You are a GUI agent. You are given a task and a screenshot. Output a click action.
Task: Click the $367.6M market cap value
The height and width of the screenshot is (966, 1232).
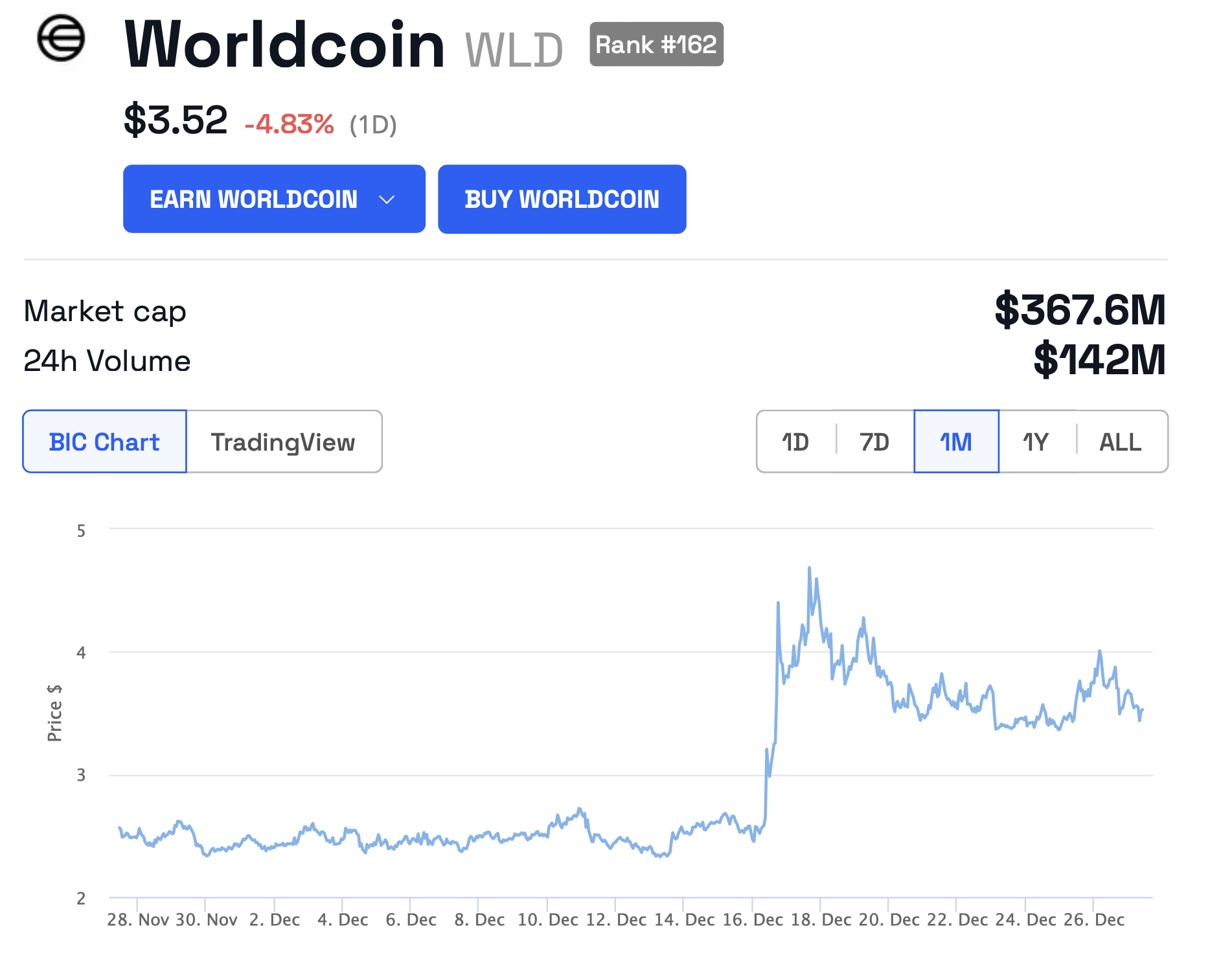tap(1080, 310)
